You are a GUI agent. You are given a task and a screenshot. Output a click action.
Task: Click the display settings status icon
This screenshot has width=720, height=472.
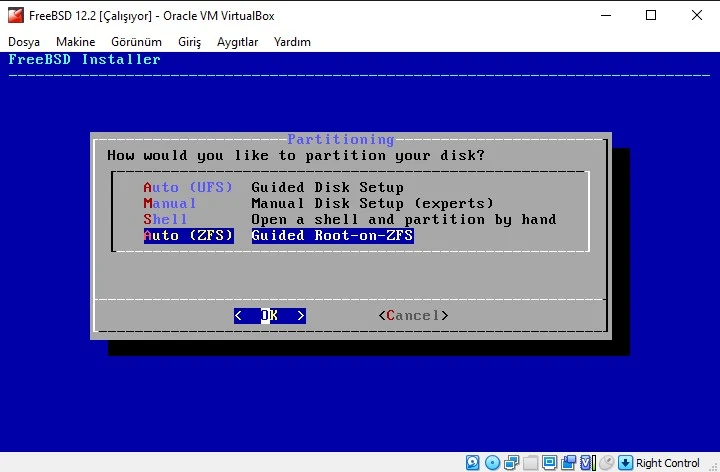pos(549,463)
